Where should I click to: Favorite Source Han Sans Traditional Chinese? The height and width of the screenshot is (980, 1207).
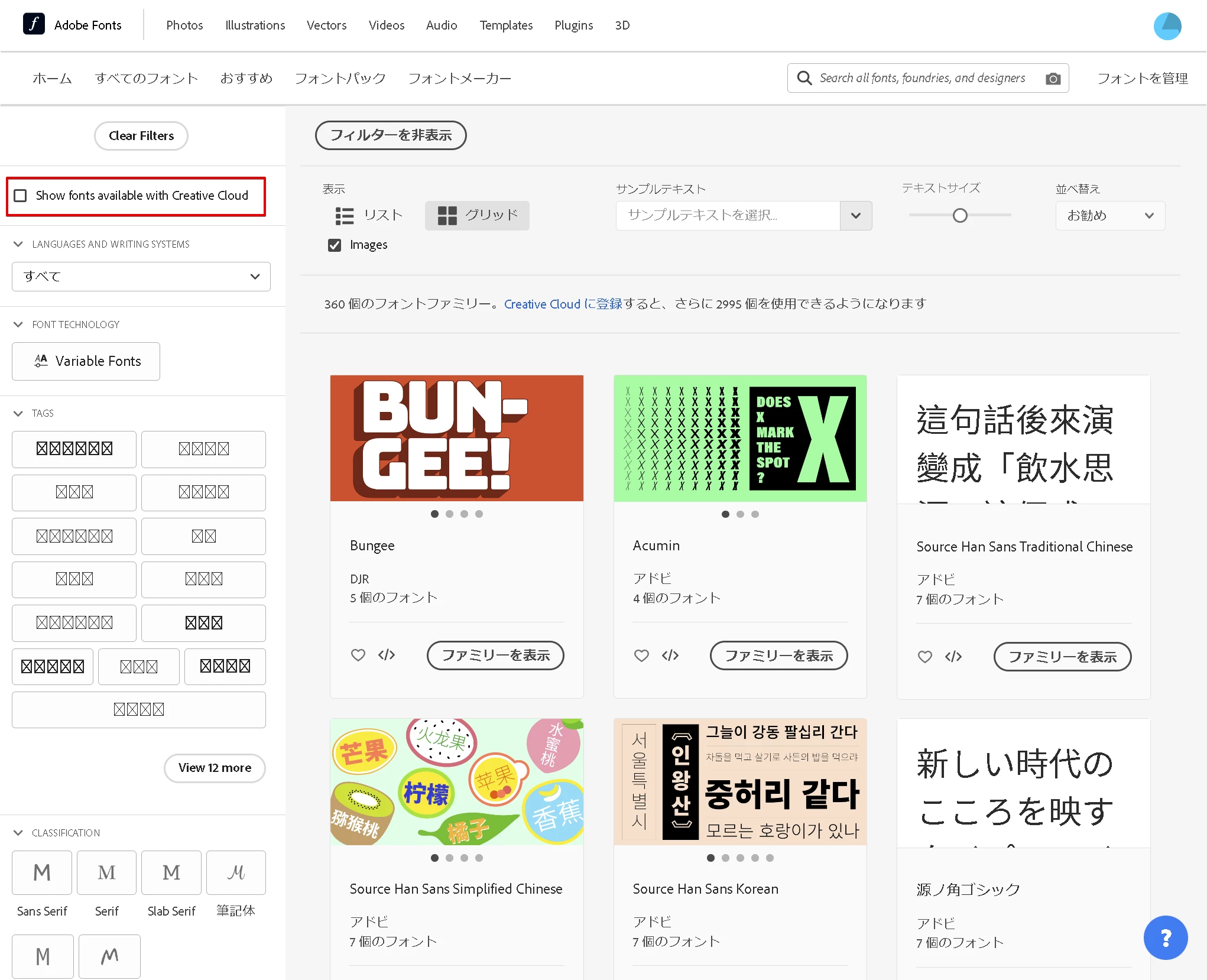coord(925,657)
